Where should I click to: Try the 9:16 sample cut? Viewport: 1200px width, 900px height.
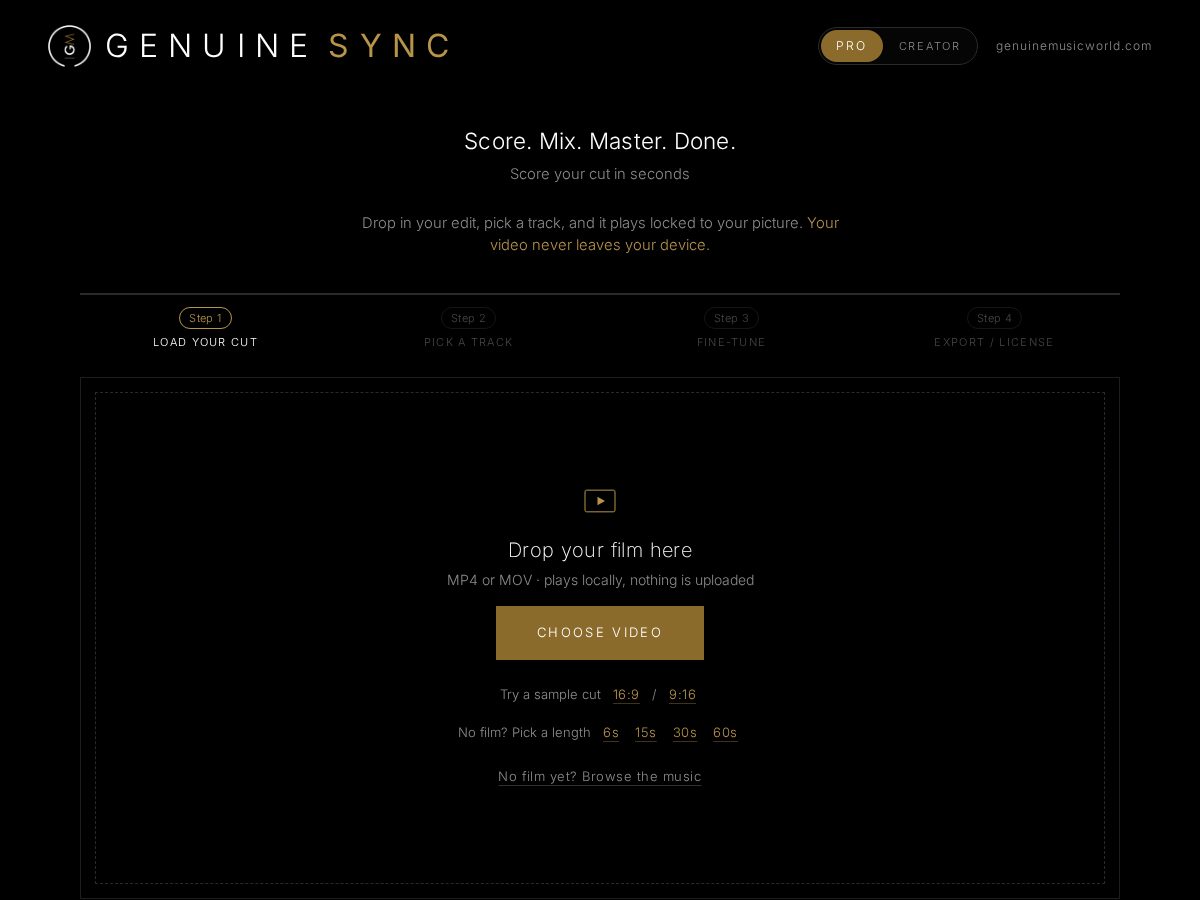click(x=682, y=695)
